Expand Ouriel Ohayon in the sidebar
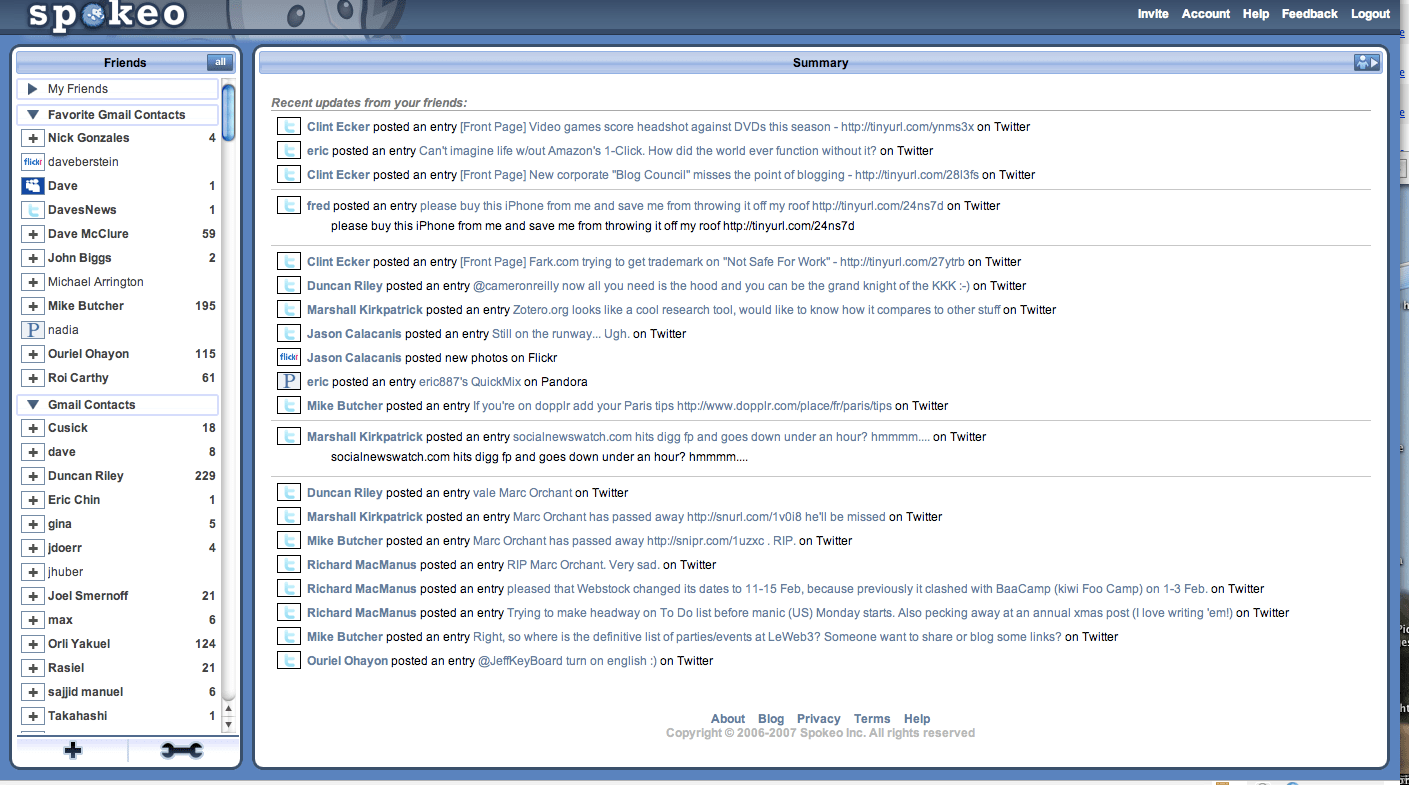Image resolution: width=1409 pixels, height=785 pixels. (32, 354)
